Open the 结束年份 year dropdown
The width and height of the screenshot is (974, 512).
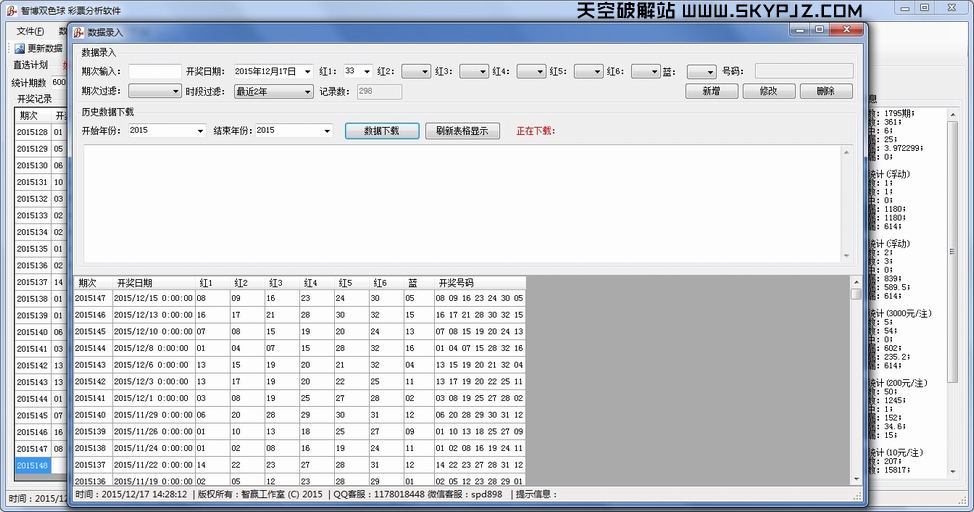pos(326,131)
